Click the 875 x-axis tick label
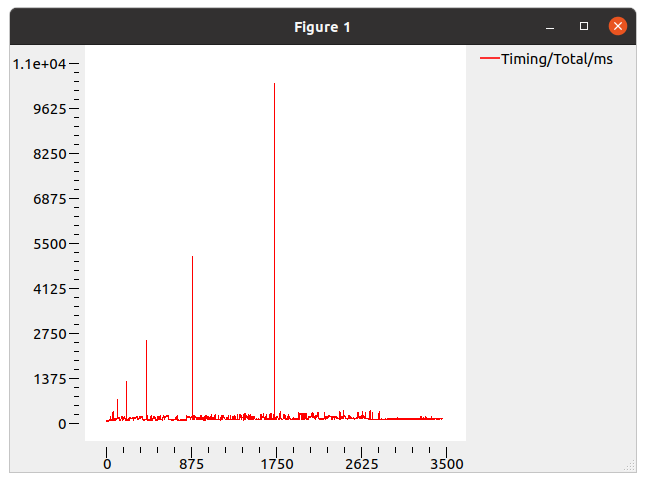The image size is (646, 482). point(192,464)
